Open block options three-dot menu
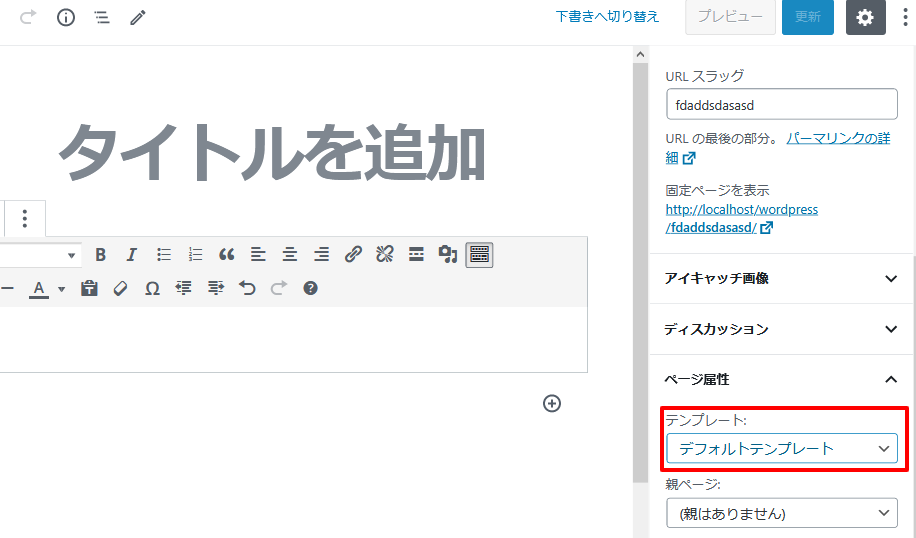 tap(25, 218)
